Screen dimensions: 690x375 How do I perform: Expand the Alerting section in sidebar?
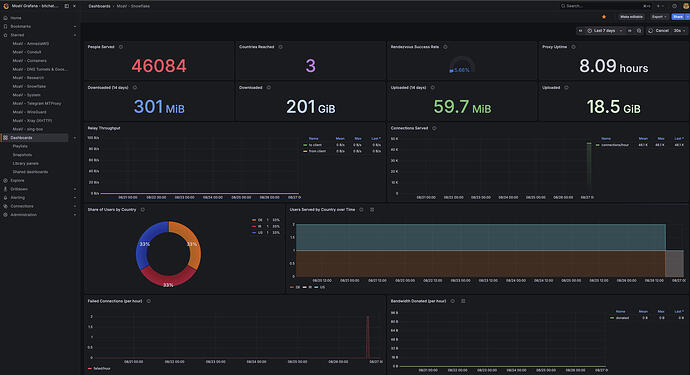(x=75, y=198)
